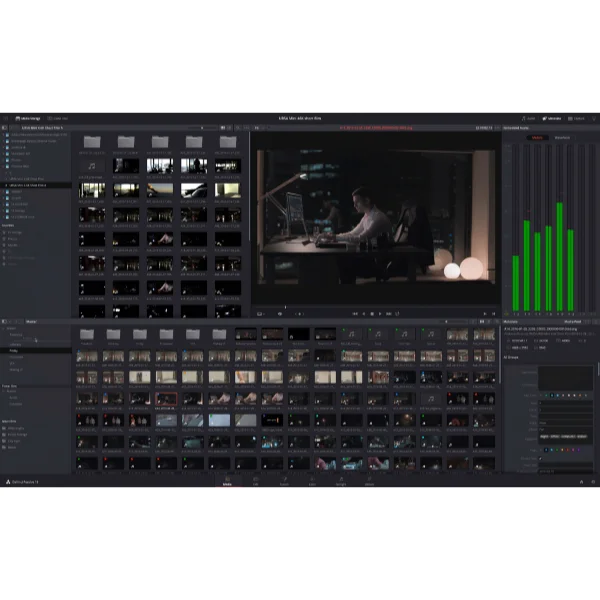Switch to the Edit page tab
600x600 pixels.
coord(256,482)
